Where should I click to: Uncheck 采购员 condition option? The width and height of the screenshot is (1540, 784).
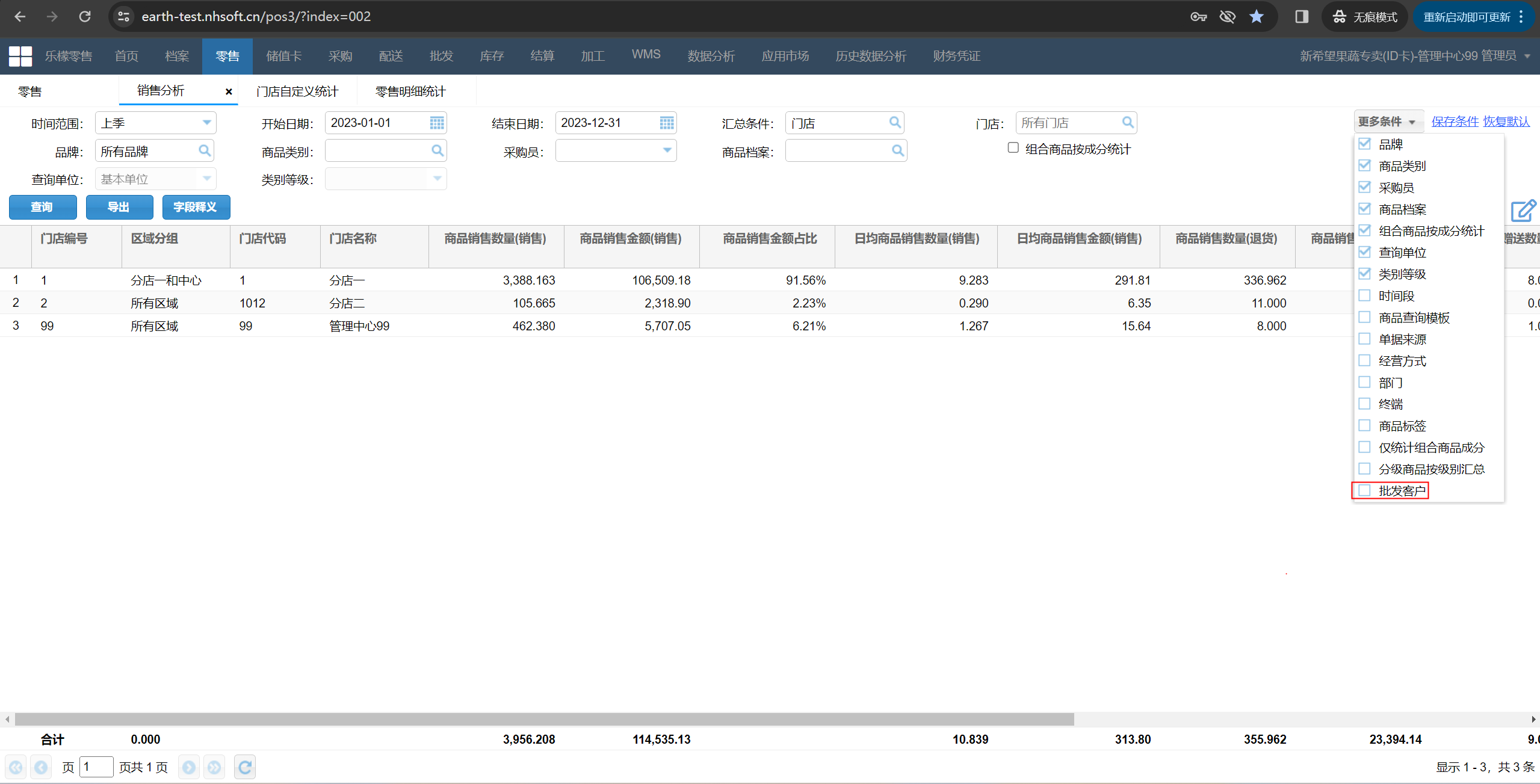[1365, 187]
